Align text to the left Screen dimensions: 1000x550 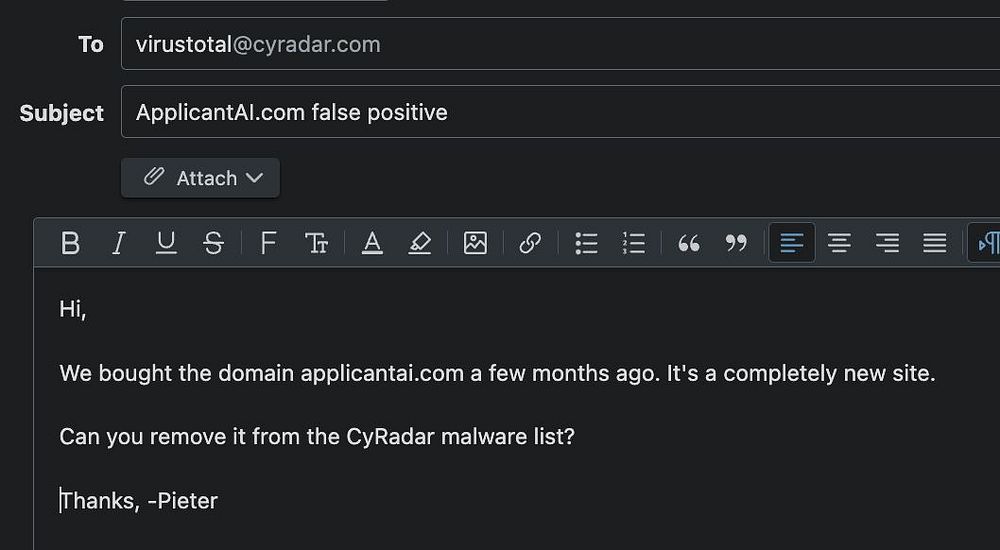[792, 243]
